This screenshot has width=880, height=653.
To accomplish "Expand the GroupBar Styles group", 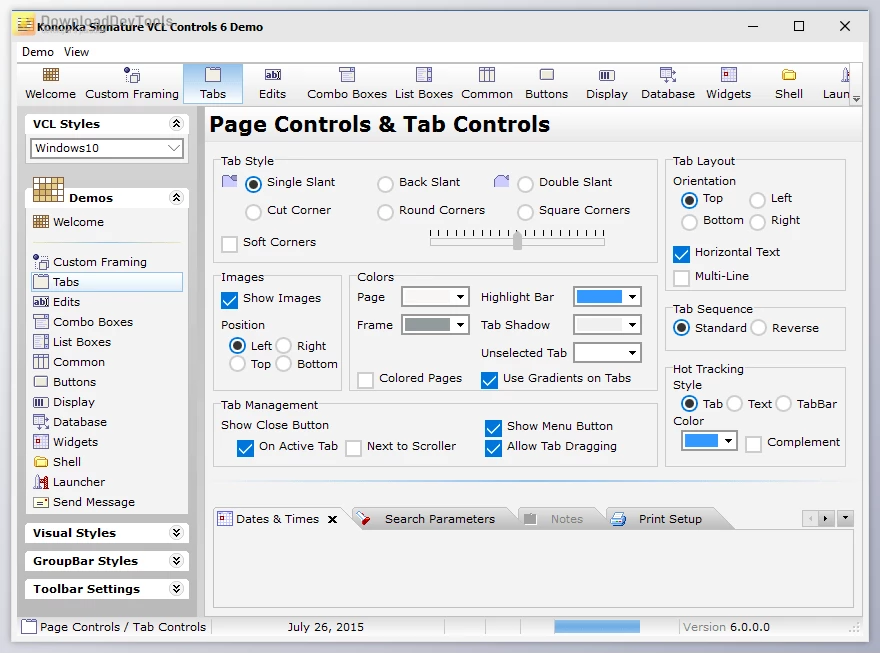I will click(x=176, y=560).
